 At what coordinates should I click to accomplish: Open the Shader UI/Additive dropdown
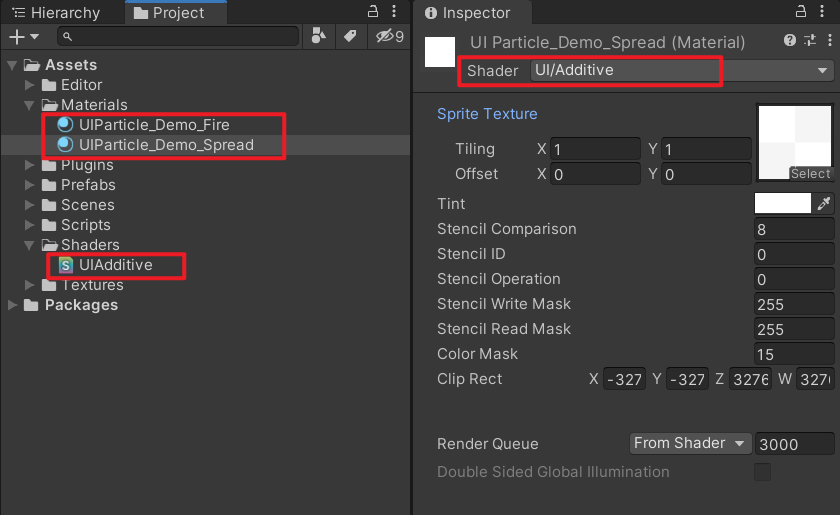click(x=682, y=70)
